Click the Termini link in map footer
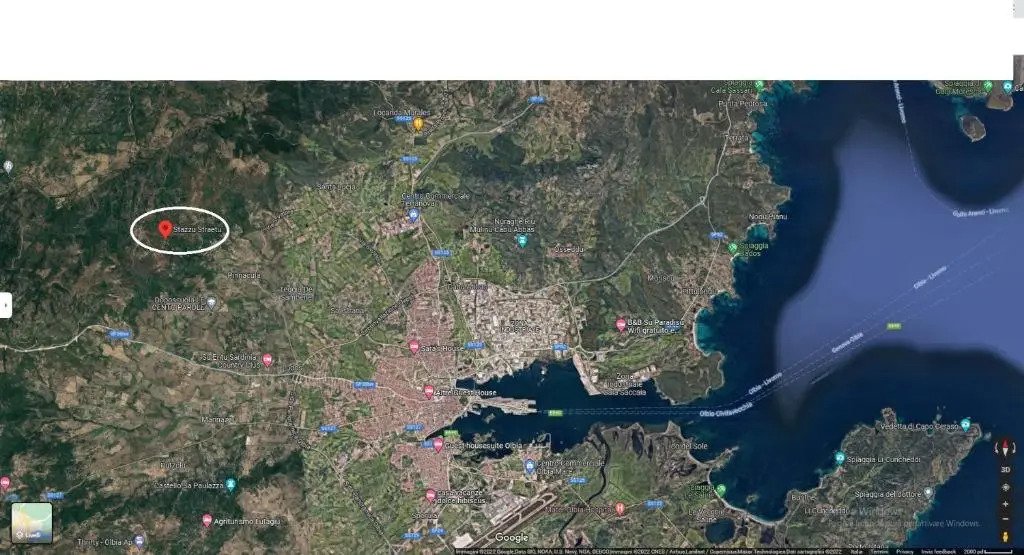Viewport: 1024px width, 555px height. tap(879, 551)
